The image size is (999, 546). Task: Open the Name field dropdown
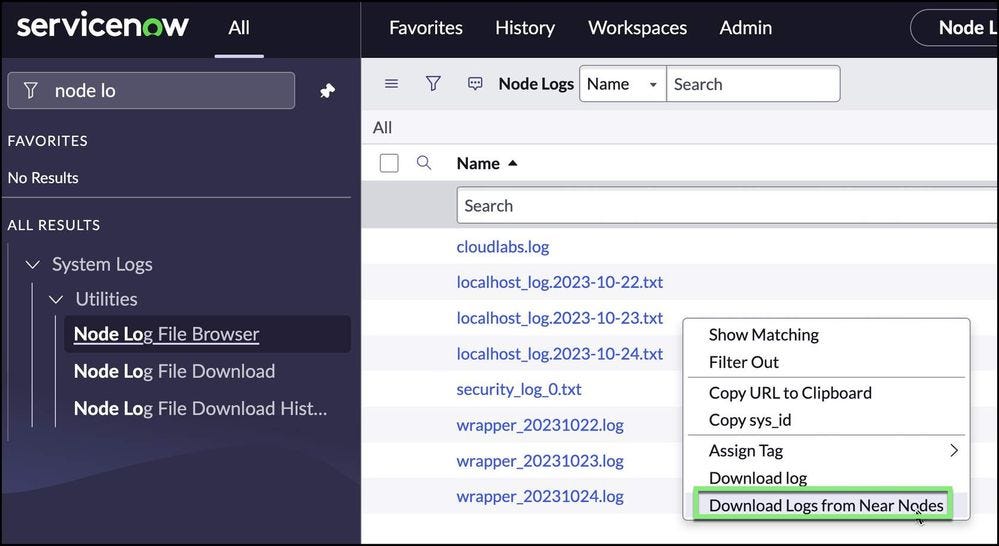[622, 84]
